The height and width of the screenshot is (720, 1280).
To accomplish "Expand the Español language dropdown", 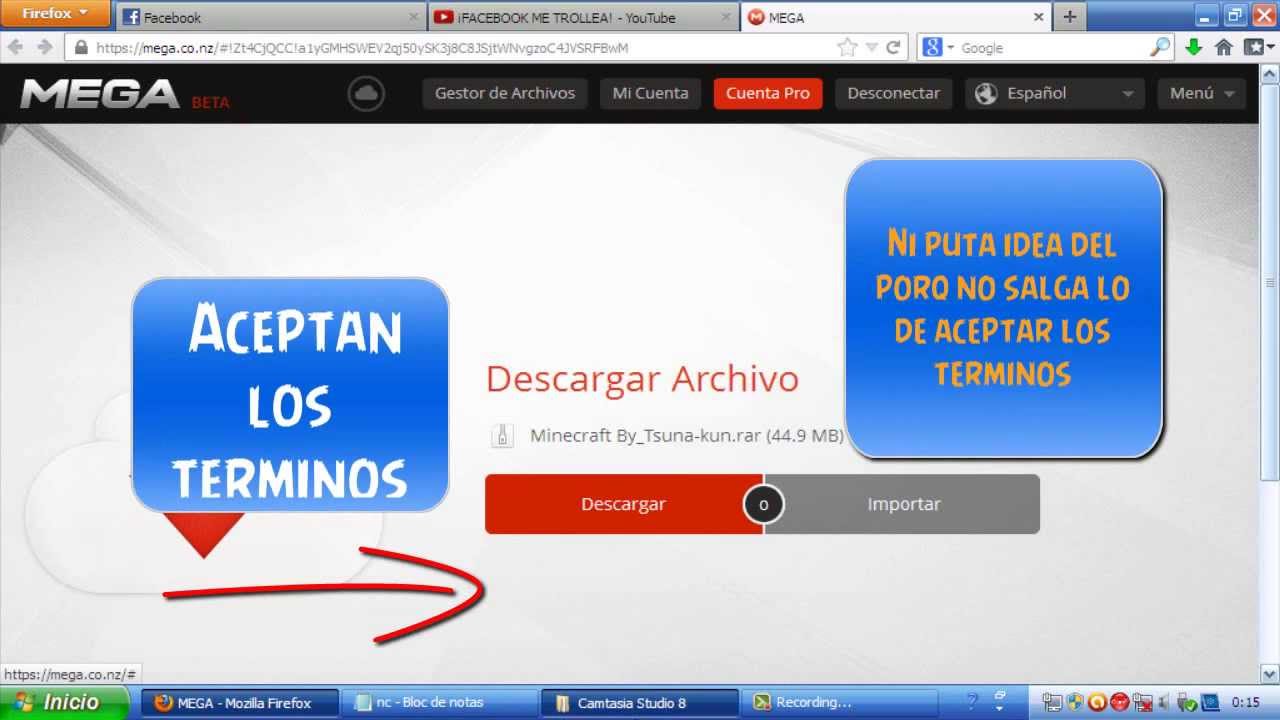I will tap(1128, 94).
